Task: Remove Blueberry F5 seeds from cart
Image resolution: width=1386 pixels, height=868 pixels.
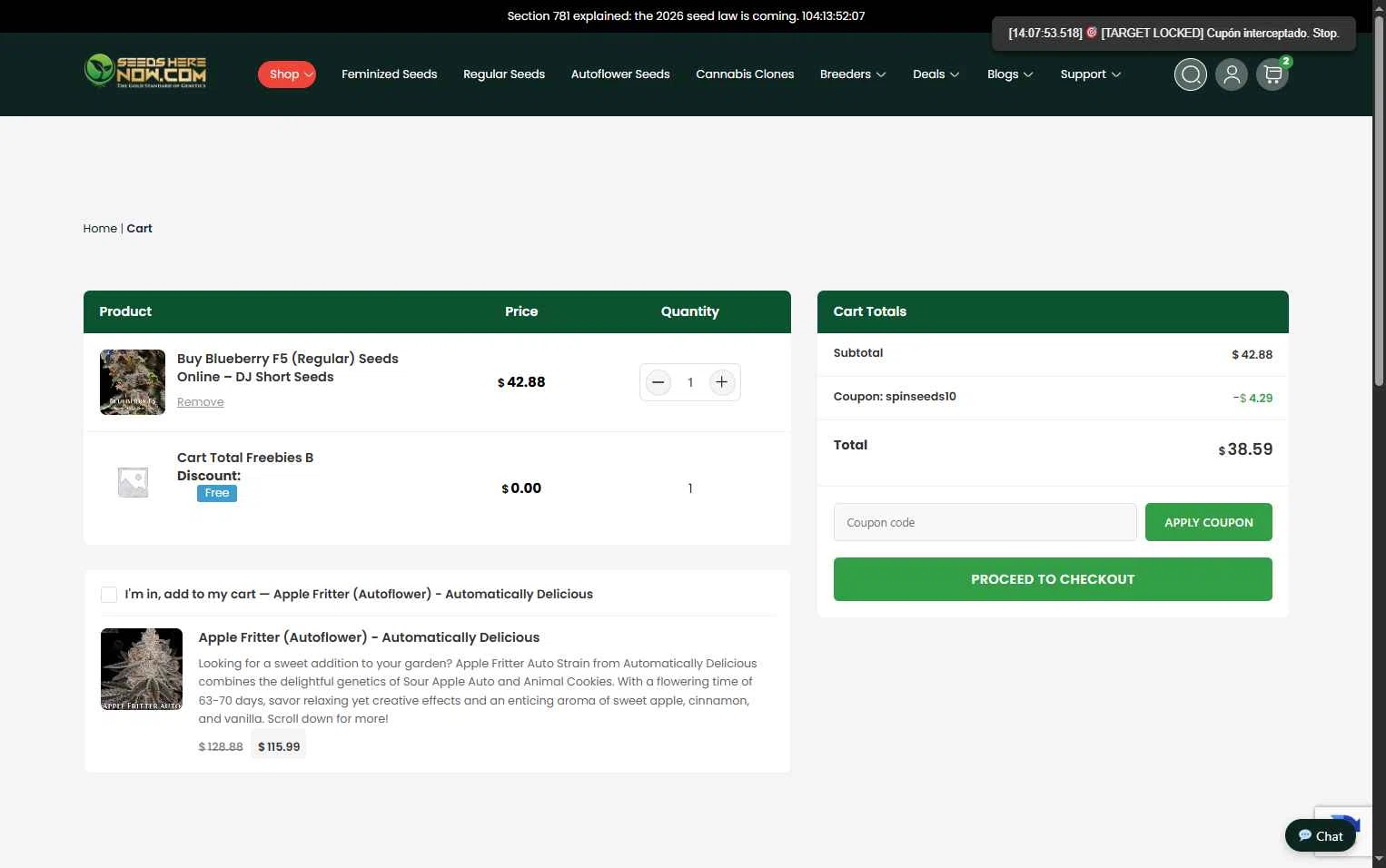Action: (201, 402)
